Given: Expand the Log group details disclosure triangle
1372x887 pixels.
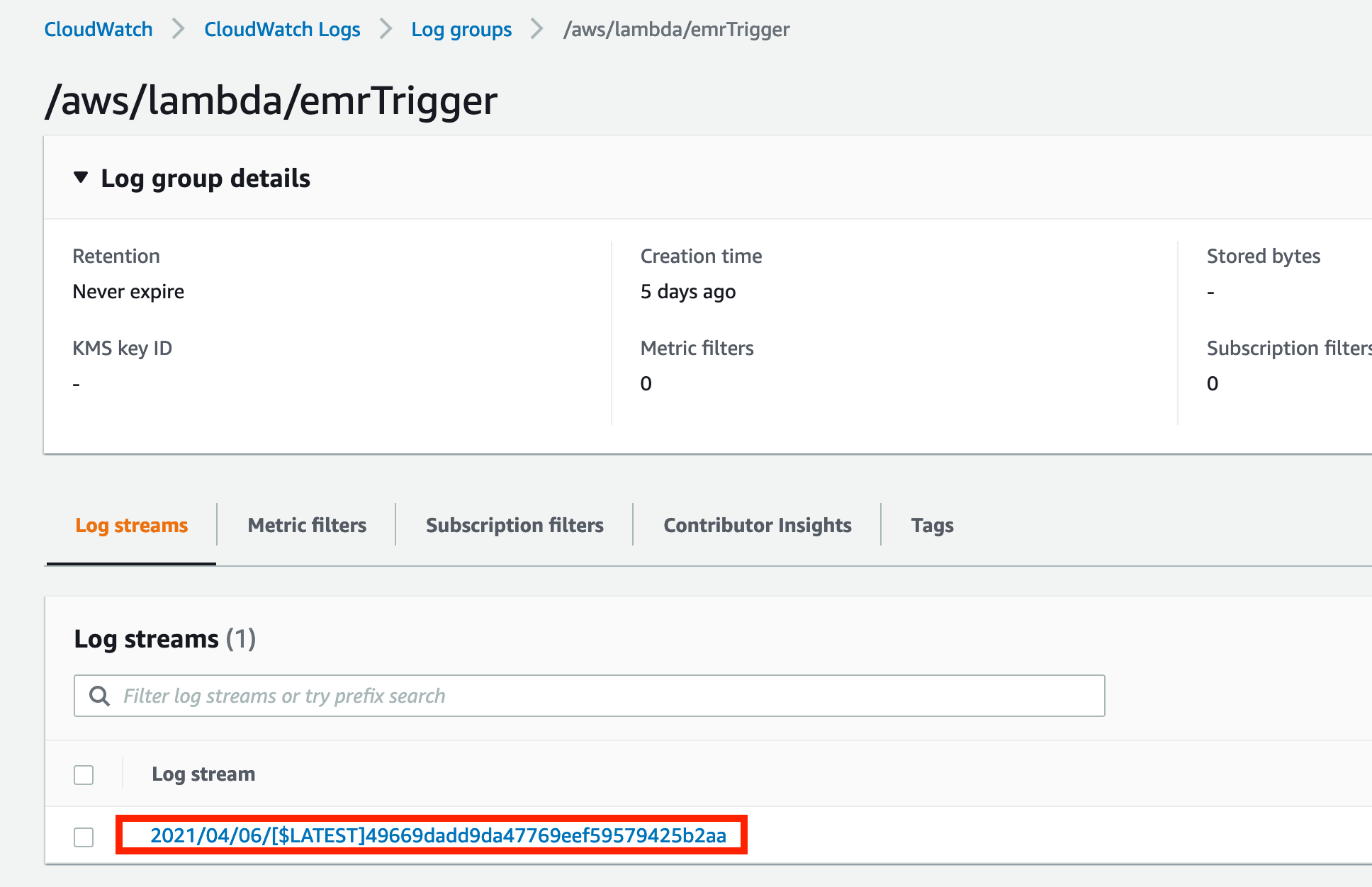Looking at the screenshot, I should pos(80,178).
